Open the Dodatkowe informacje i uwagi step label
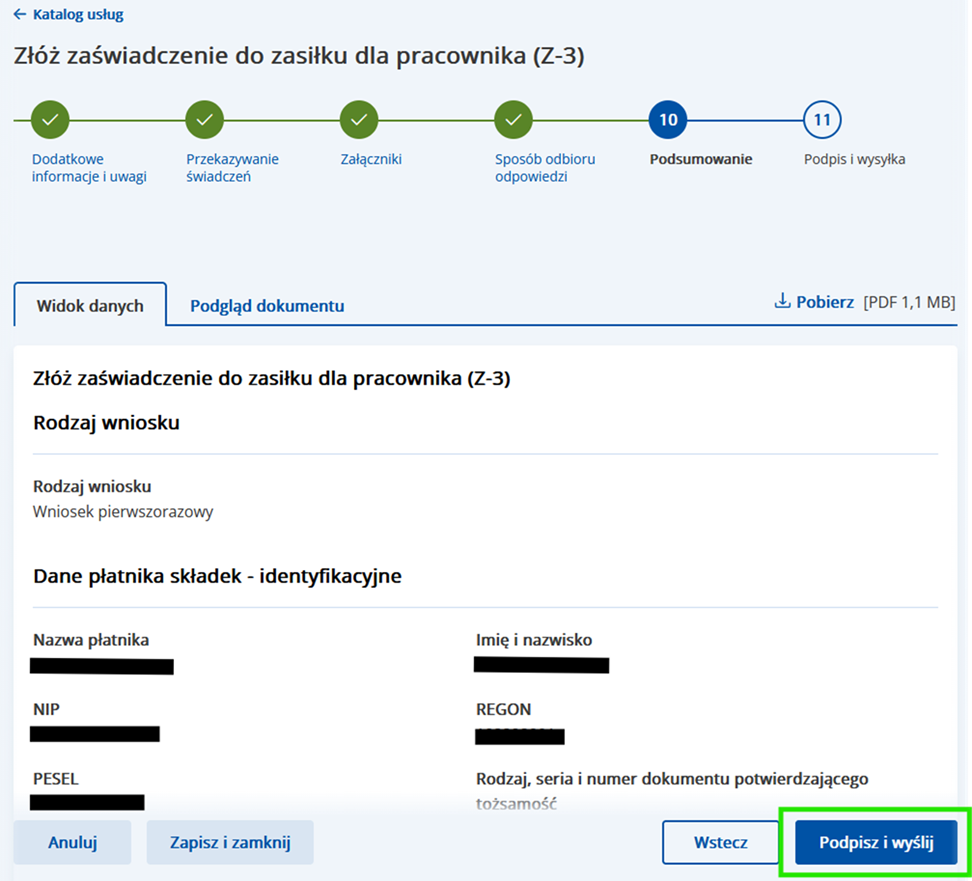This screenshot has width=972, height=881. point(89,168)
